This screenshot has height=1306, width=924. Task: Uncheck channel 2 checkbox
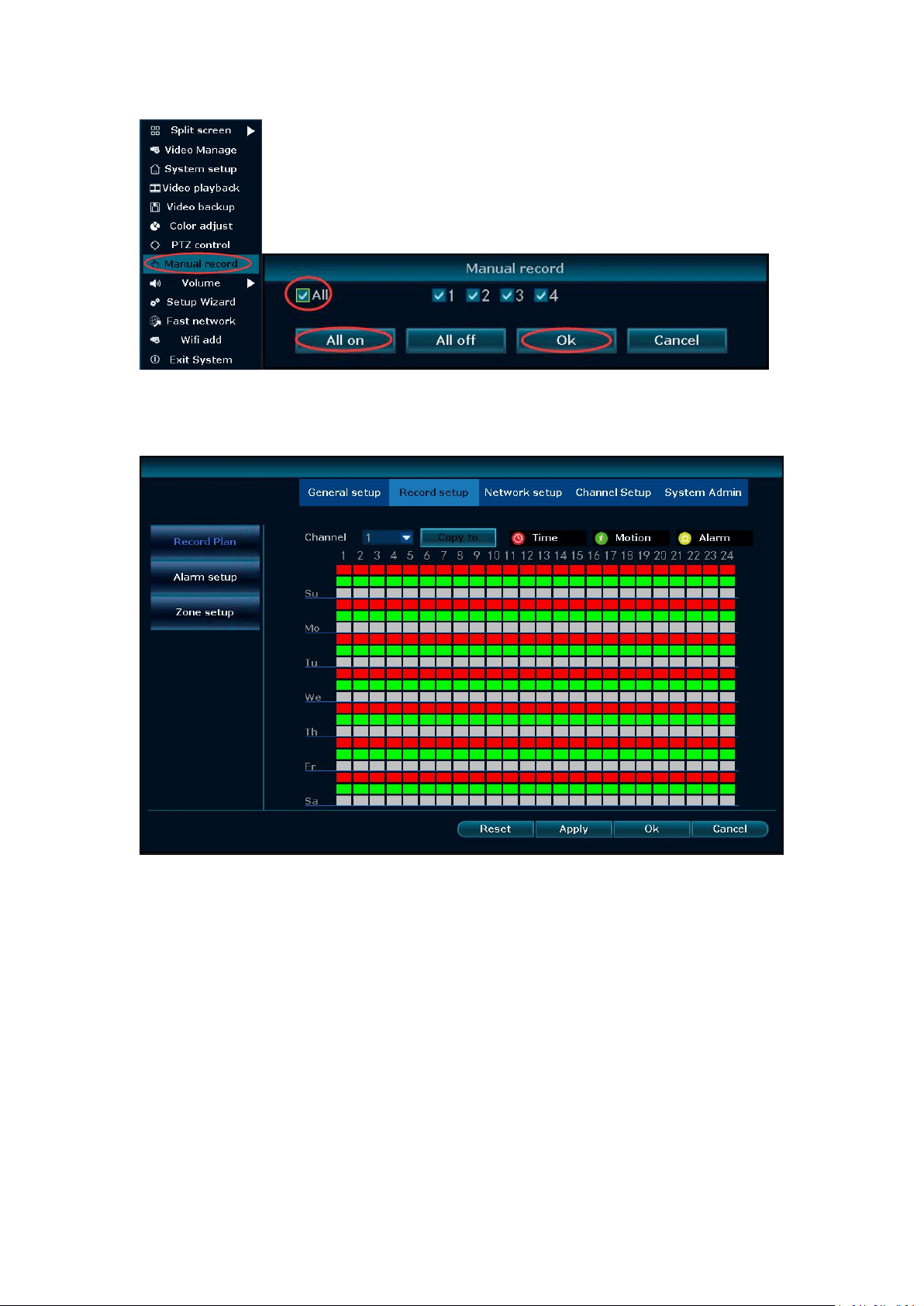(472, 295)
